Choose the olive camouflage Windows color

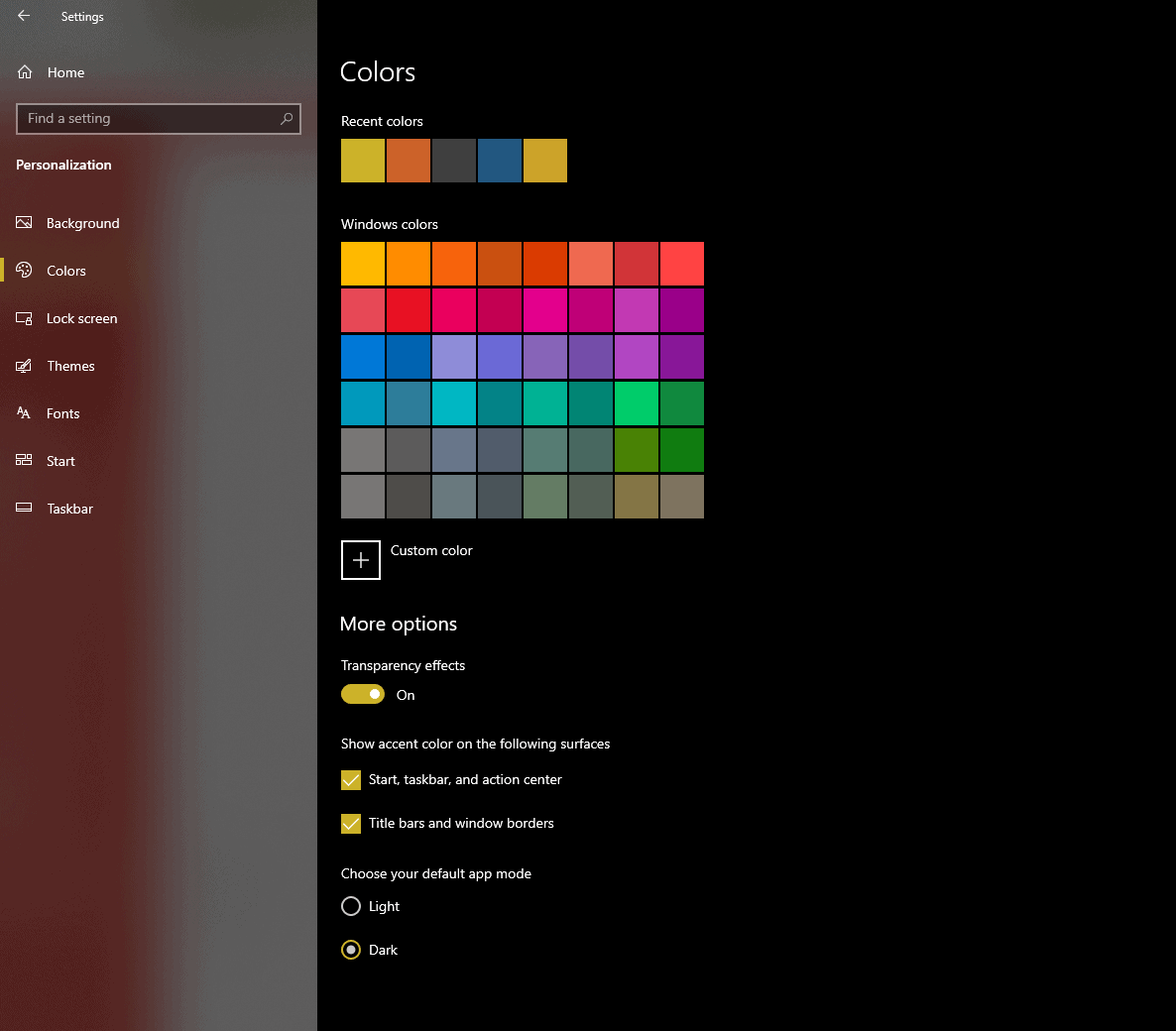pos(637,496)
